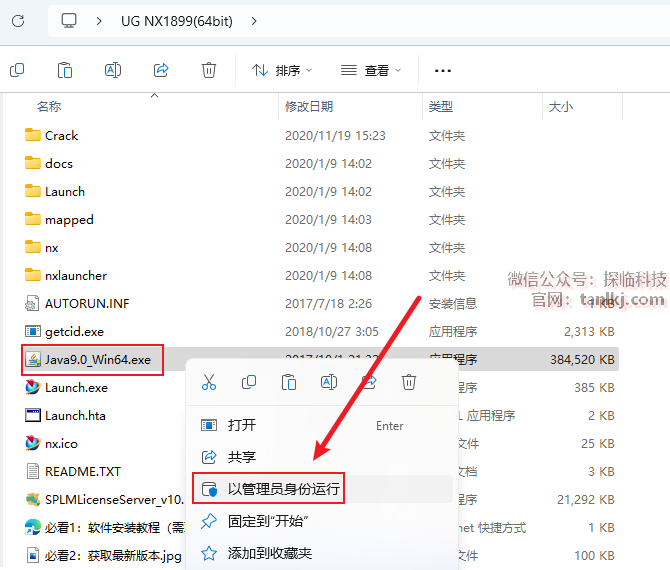Click the refresh icon in address bar

[x=18, y=21]
